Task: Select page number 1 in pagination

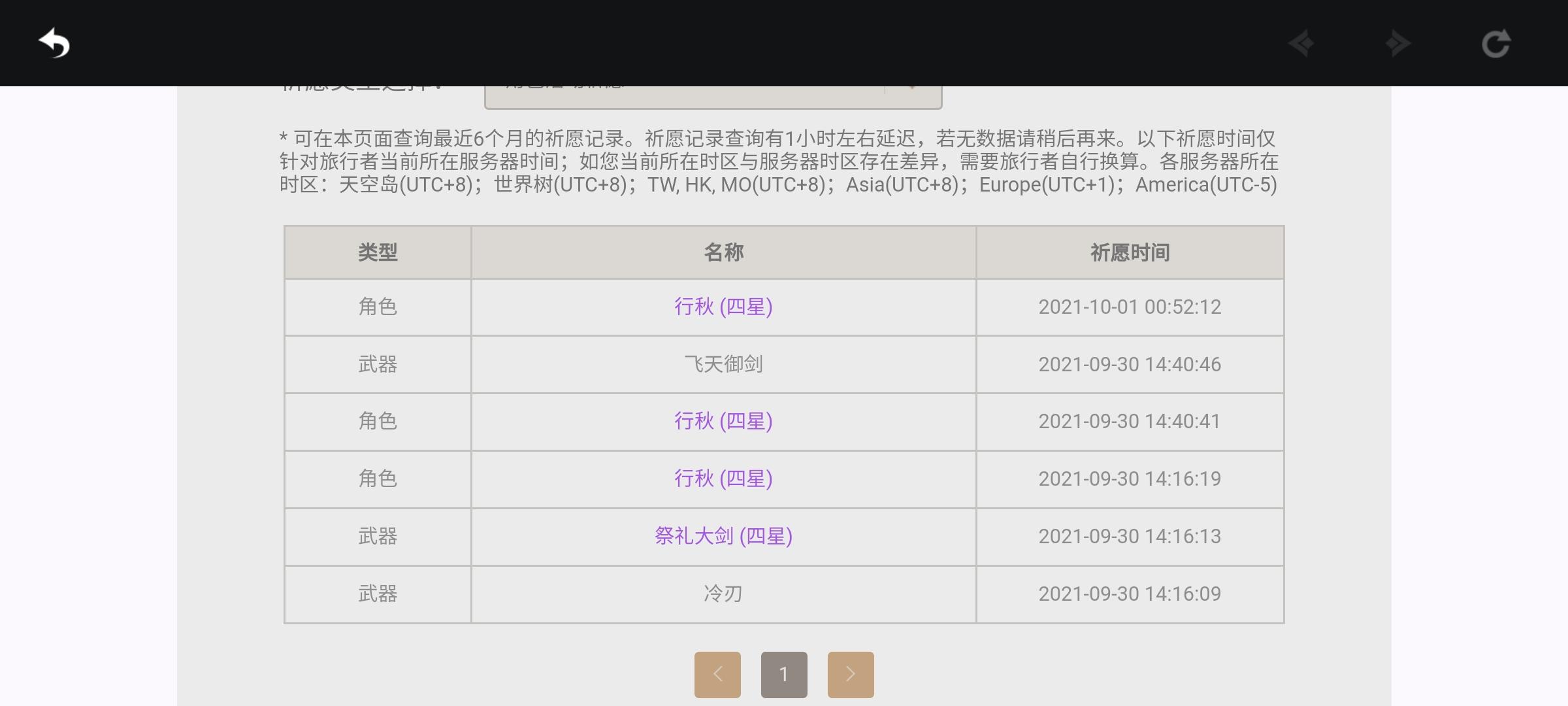Action: tap(784, 674)
